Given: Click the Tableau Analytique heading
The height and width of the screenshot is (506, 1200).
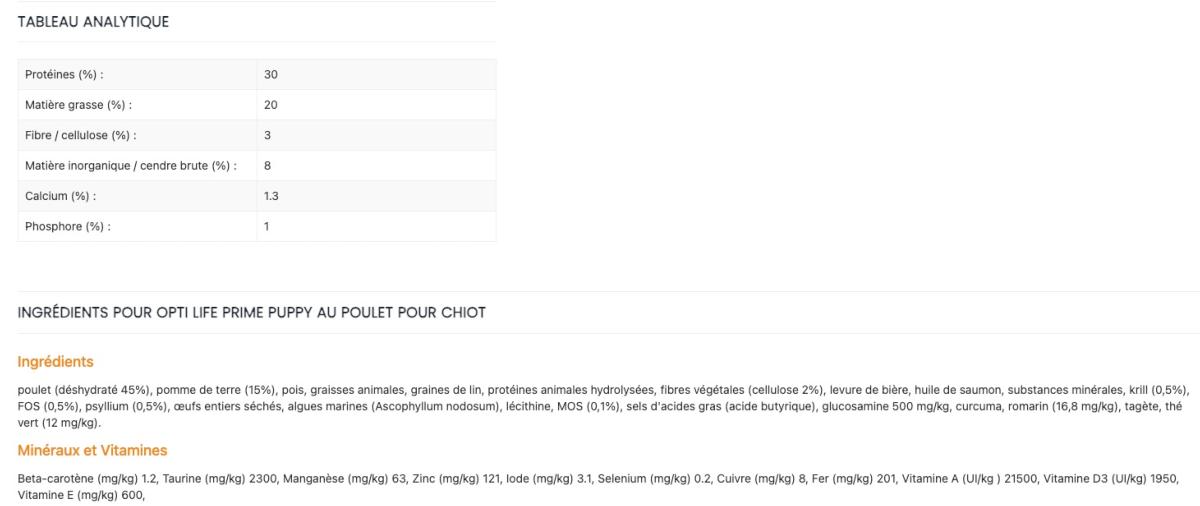Looking at the screenshot, I should coord(93,22).
